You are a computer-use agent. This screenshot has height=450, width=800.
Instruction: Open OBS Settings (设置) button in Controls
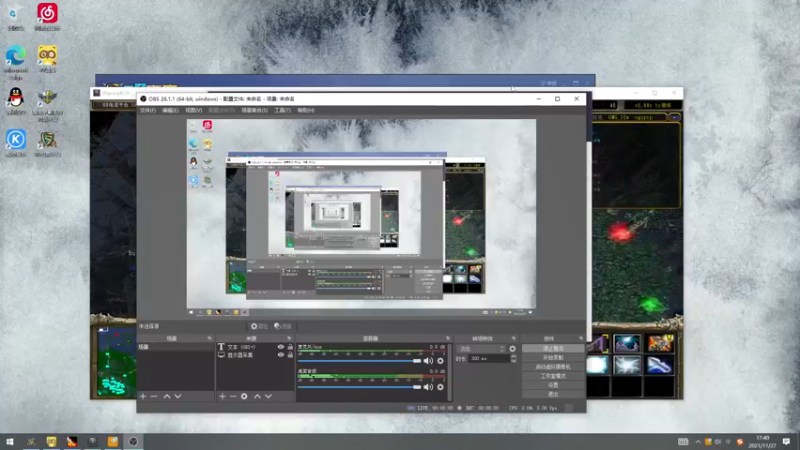click(x=553, y=385)
